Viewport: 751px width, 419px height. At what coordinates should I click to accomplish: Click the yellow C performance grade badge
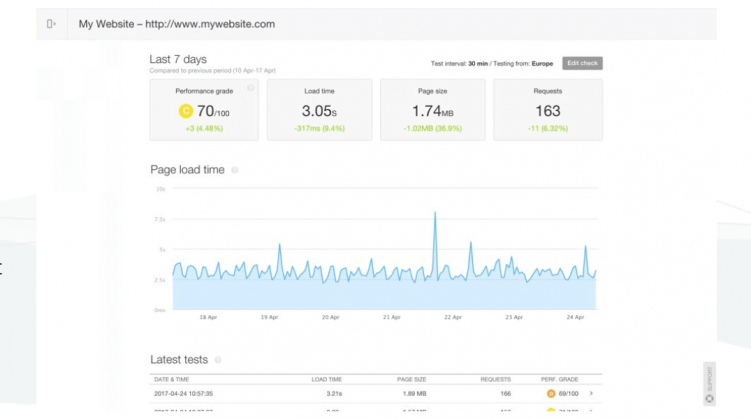pos(185,111)
